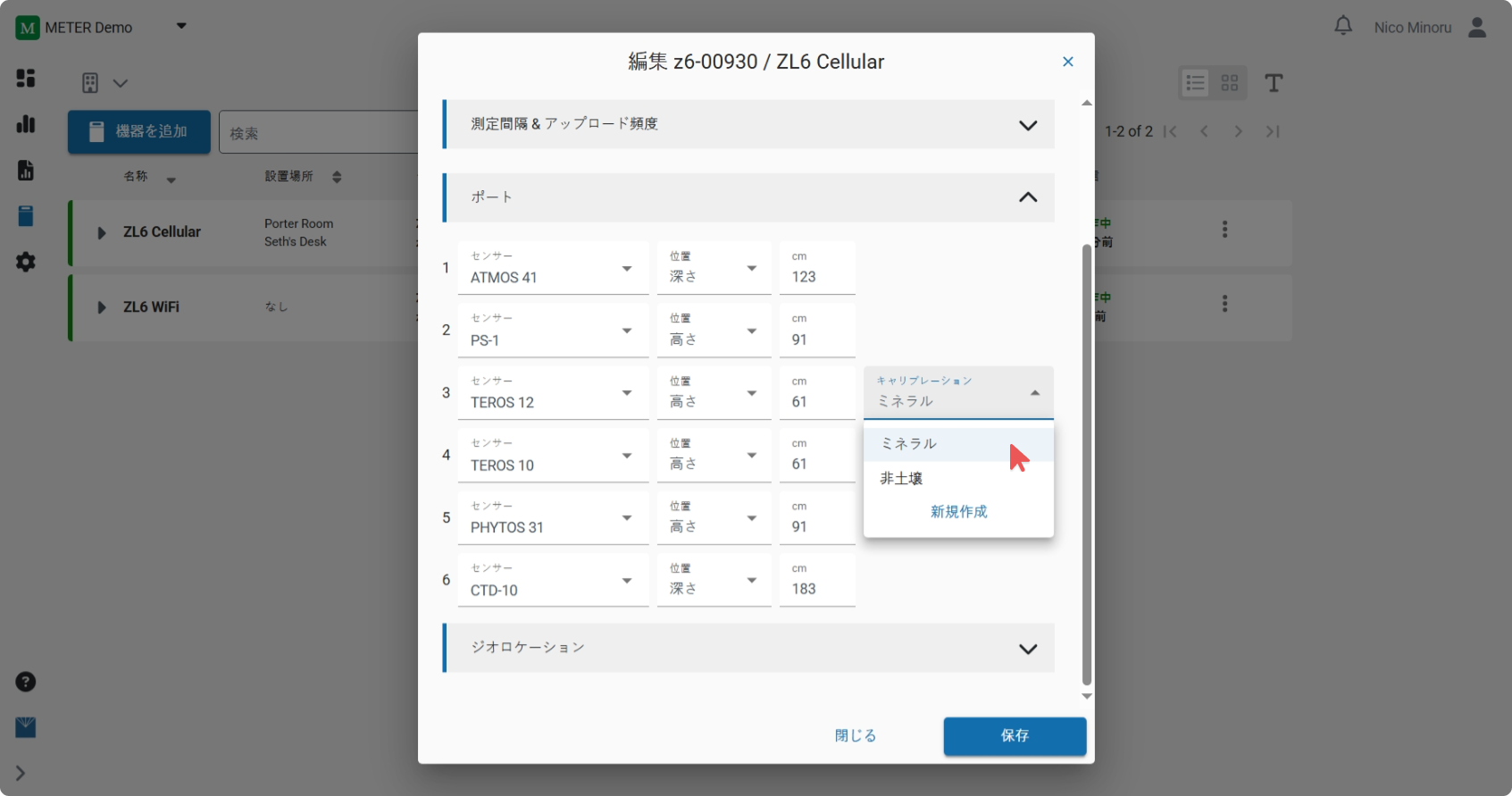
Task: Edit port 5 cm value 91
Action: (x=817, y=518)
